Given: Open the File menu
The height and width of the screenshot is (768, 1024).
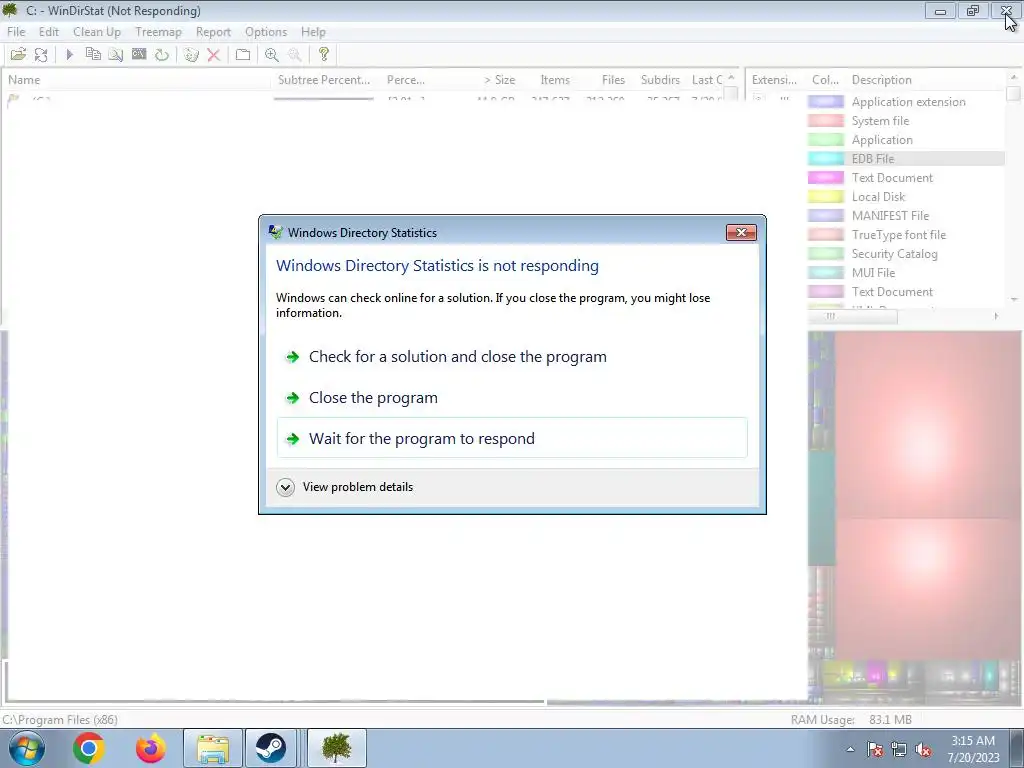Looking at the screenshot, I should [16, 32].
